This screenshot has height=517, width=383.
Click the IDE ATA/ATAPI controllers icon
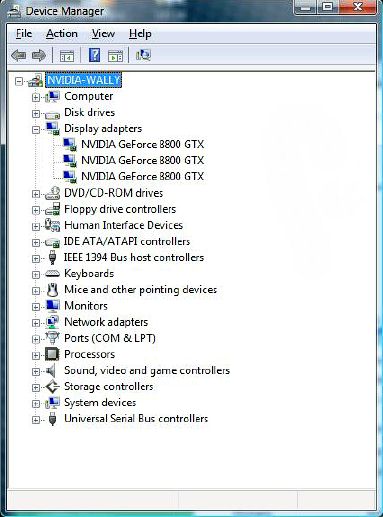pos(52,243)
